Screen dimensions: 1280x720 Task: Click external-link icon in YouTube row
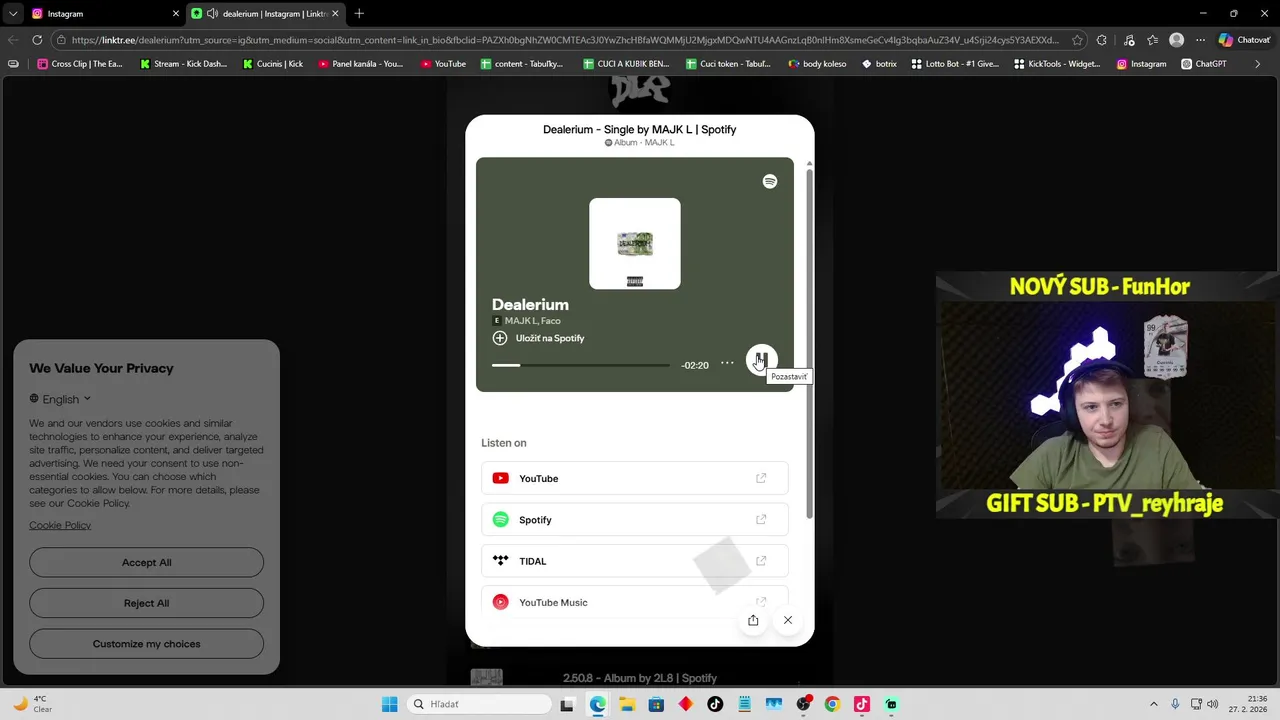pos(761,478)
